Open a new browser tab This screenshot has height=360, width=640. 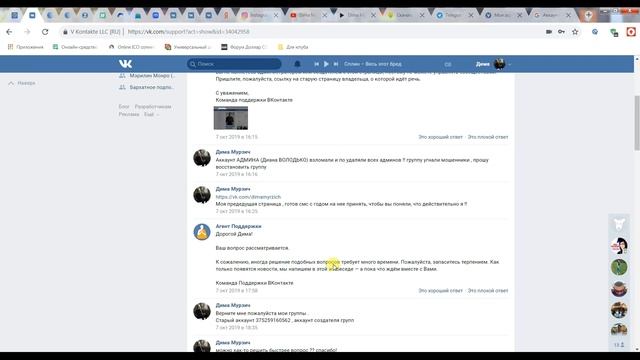(x=589, y=15)
